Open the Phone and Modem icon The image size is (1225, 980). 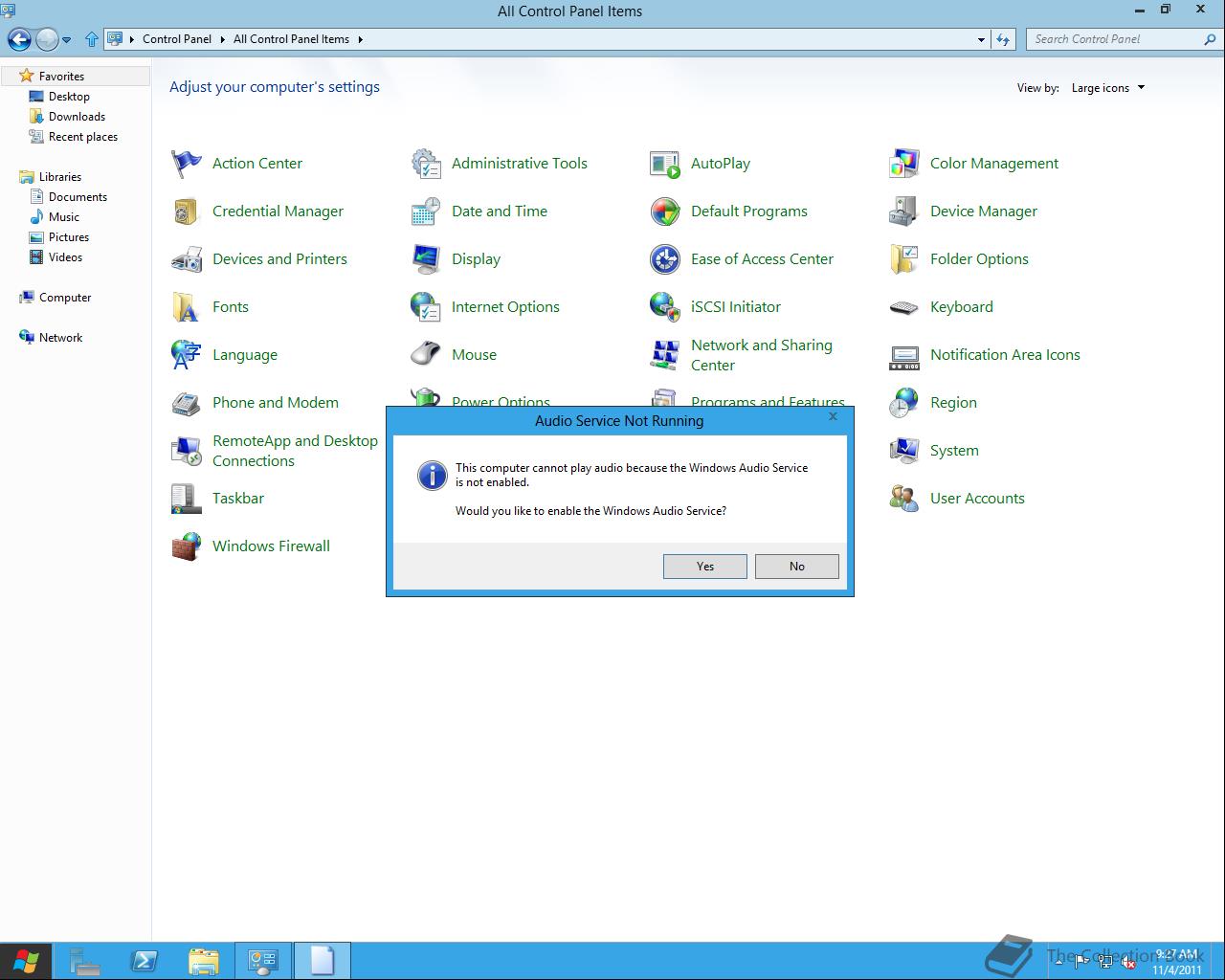click(x=187, y=403)
